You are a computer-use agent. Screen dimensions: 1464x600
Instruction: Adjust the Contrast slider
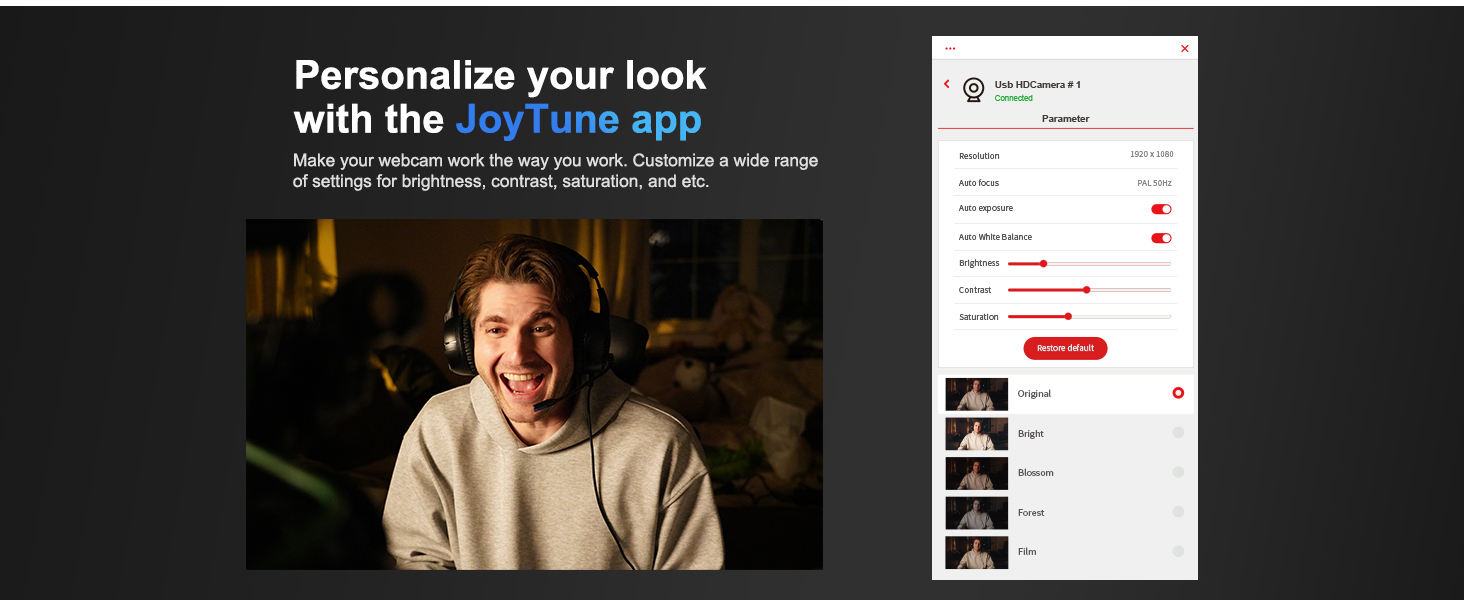(x=1089, y=290)
